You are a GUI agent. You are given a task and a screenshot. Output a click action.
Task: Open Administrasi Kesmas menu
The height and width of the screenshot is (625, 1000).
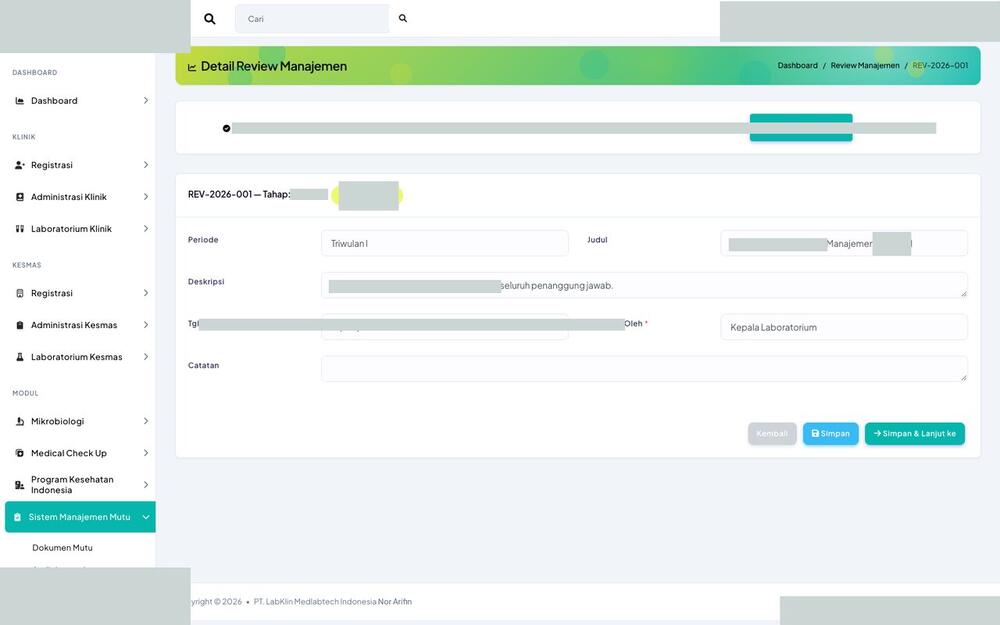(x=80, y=325)
